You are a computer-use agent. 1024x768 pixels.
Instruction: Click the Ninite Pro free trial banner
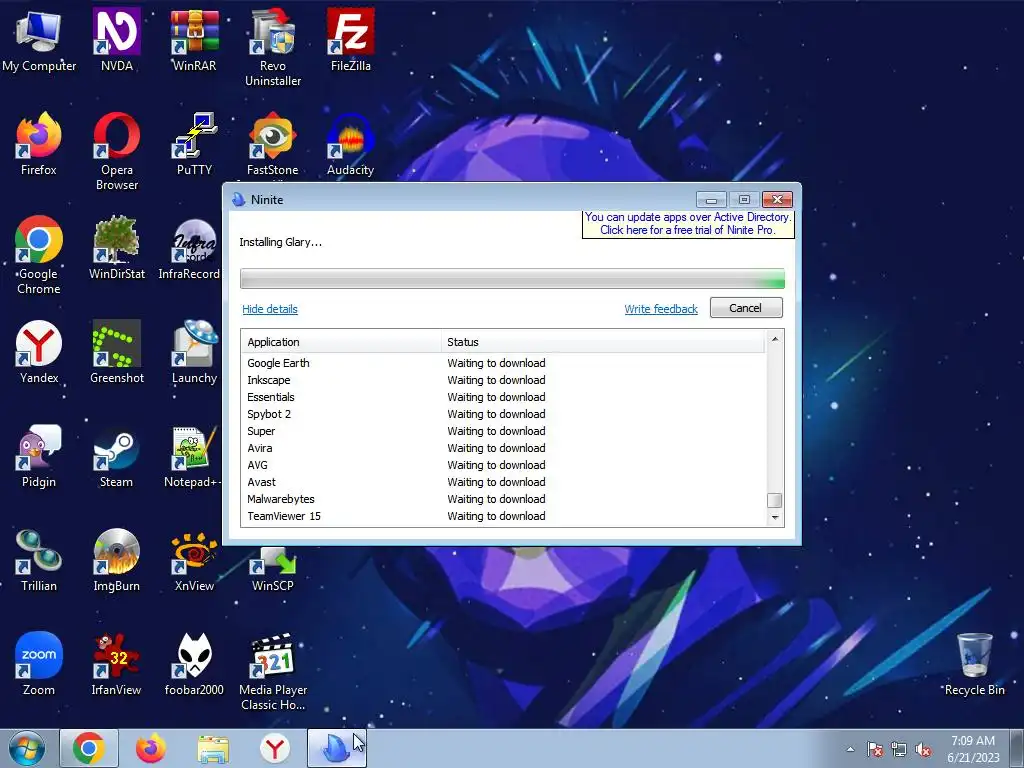688,223
